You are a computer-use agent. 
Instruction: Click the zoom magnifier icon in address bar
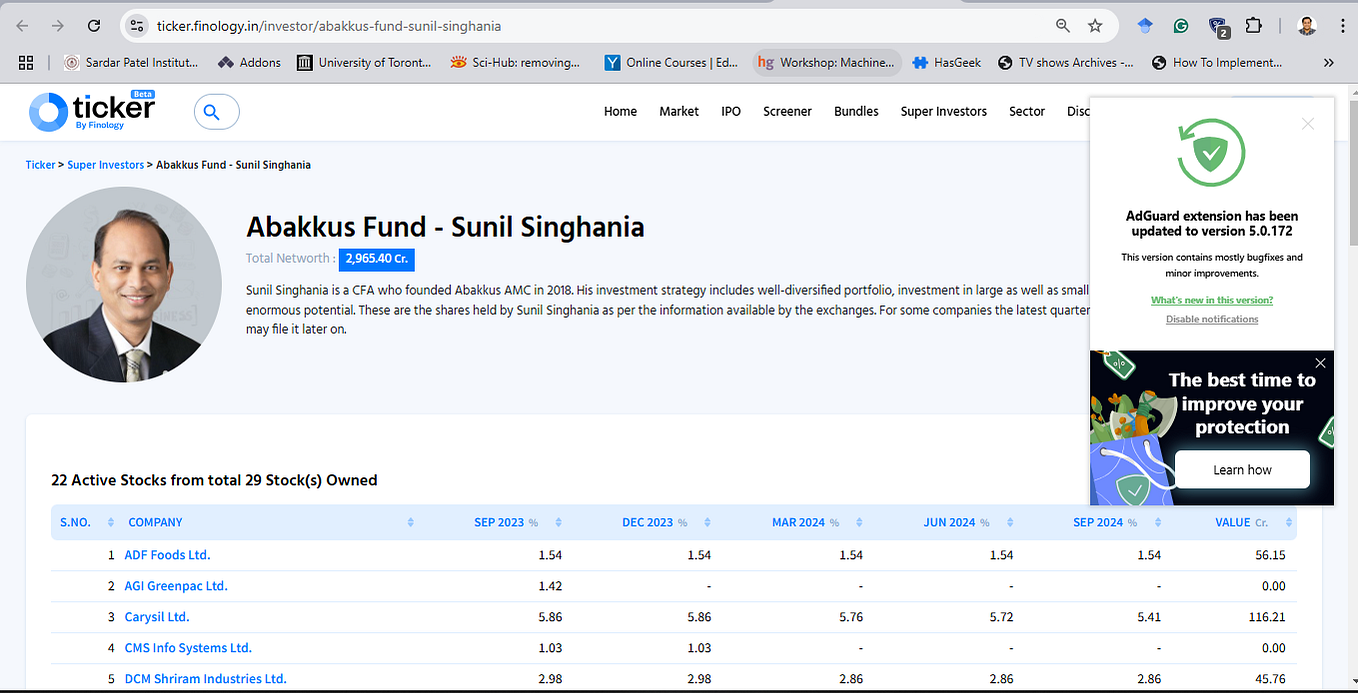click(x=1063, y=26)
